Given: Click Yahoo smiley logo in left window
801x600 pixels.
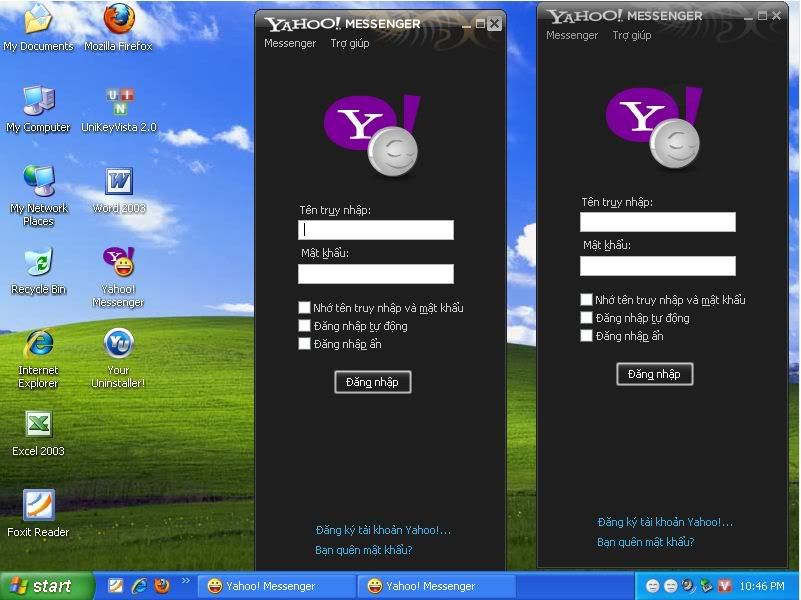Looking at the screenshot, I should click(x=372, y=136).
